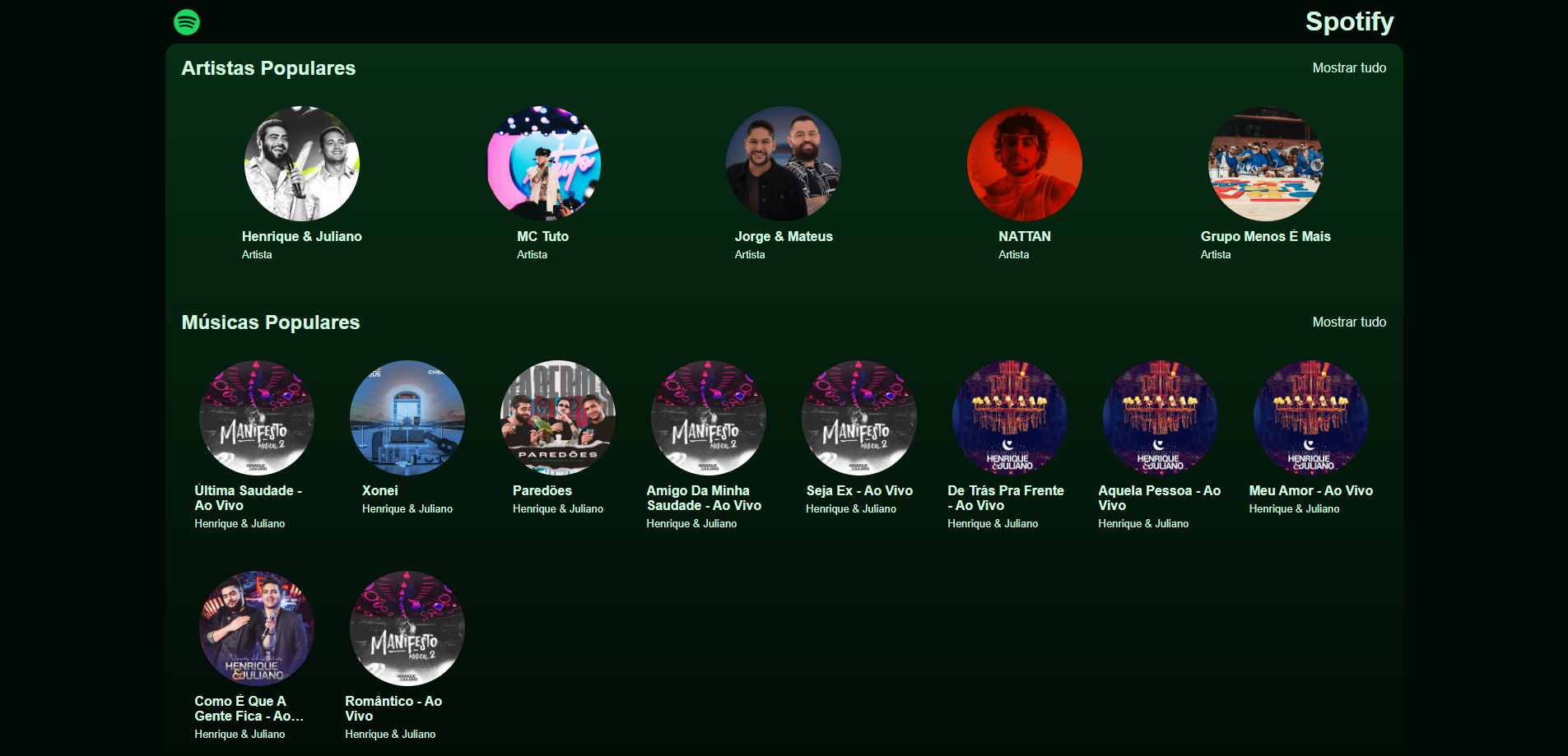Show all Músicas Populares via Mostrar tudo
This screenshot has width=1568, height=756.
1349,322
